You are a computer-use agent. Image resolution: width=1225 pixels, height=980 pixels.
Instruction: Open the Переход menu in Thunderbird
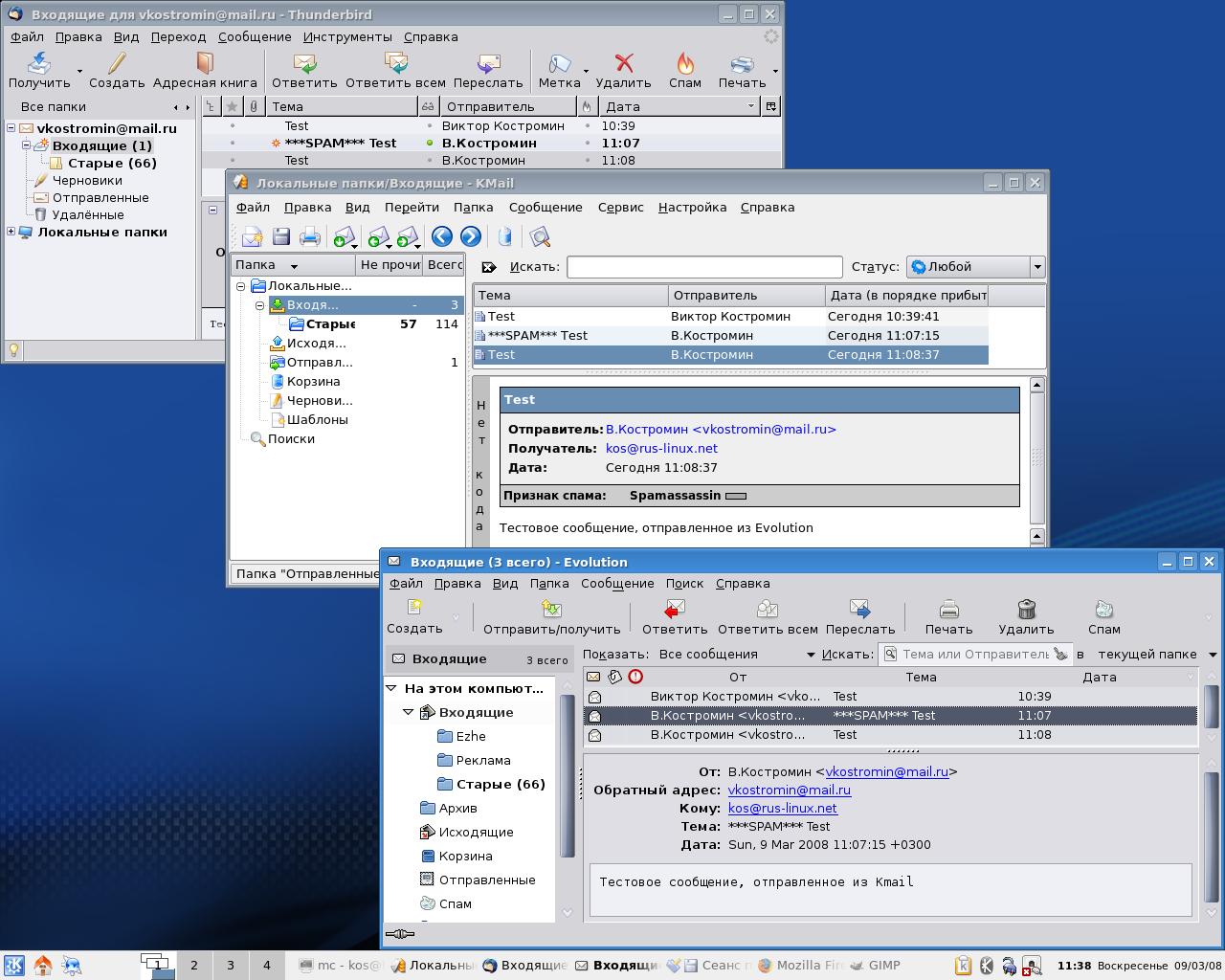178,36
